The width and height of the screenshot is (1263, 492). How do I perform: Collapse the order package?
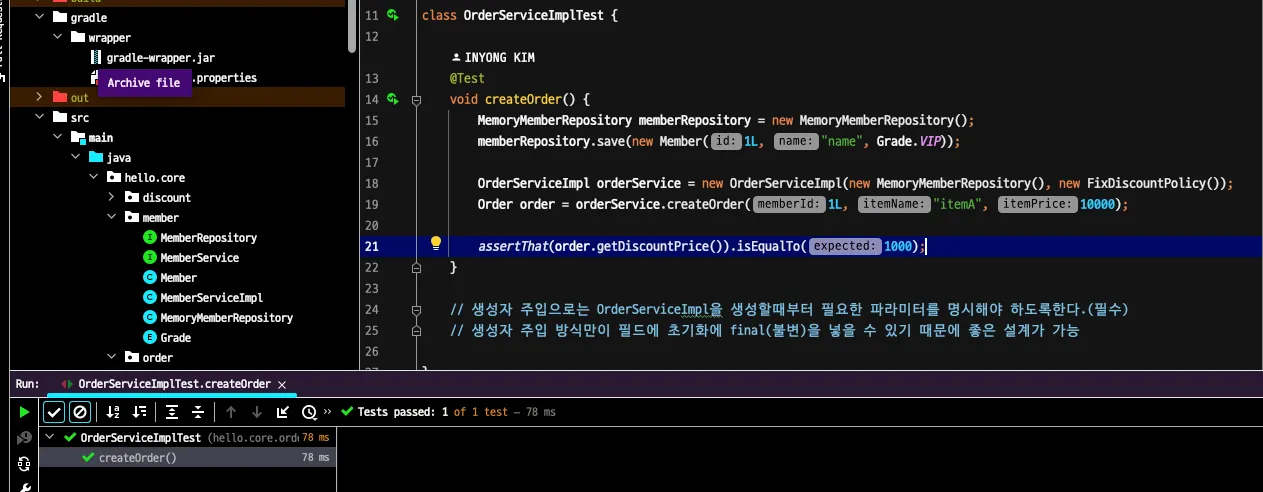click(x=111, y=357)
